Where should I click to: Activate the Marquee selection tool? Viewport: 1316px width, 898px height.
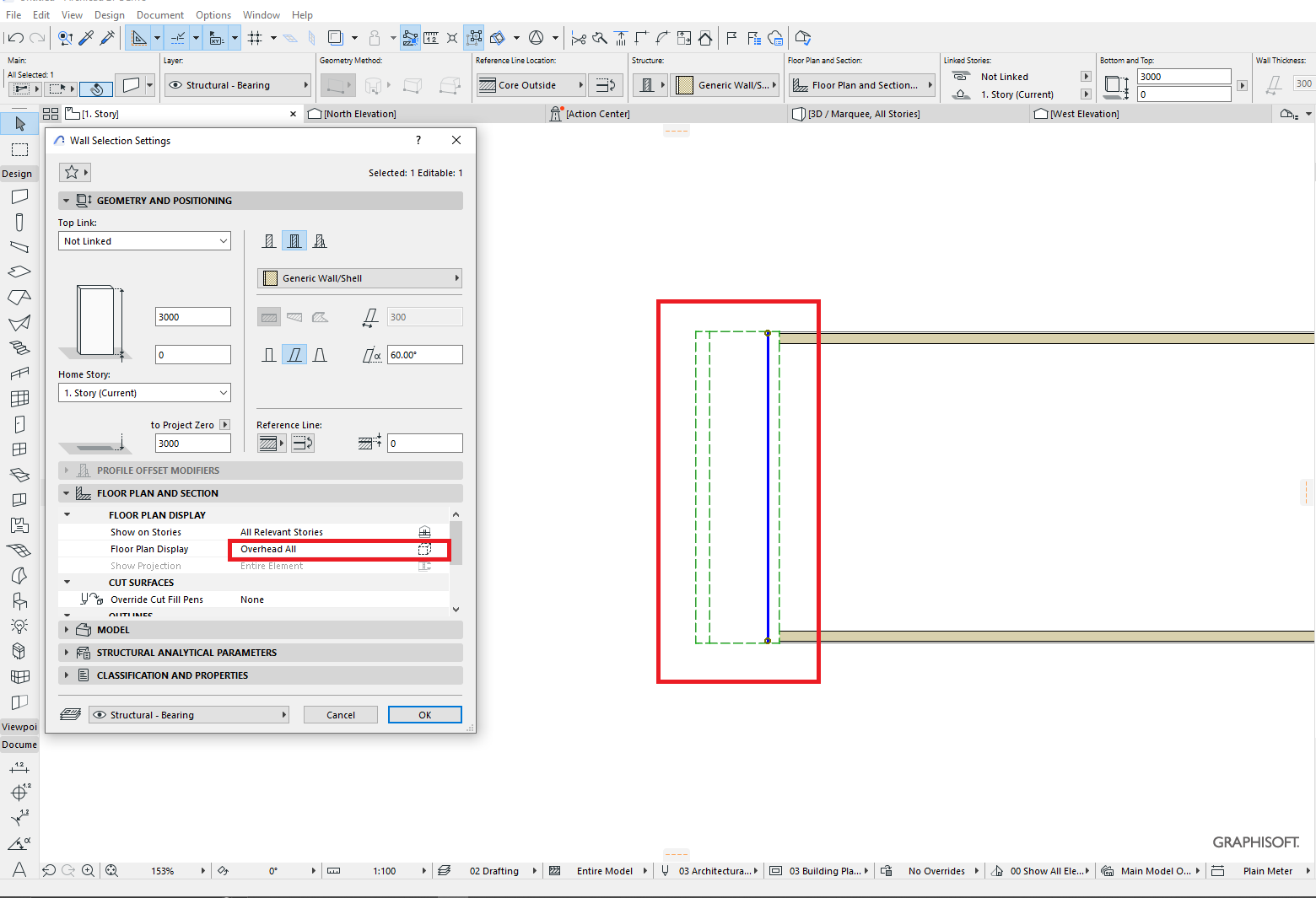tap(19, 149)
